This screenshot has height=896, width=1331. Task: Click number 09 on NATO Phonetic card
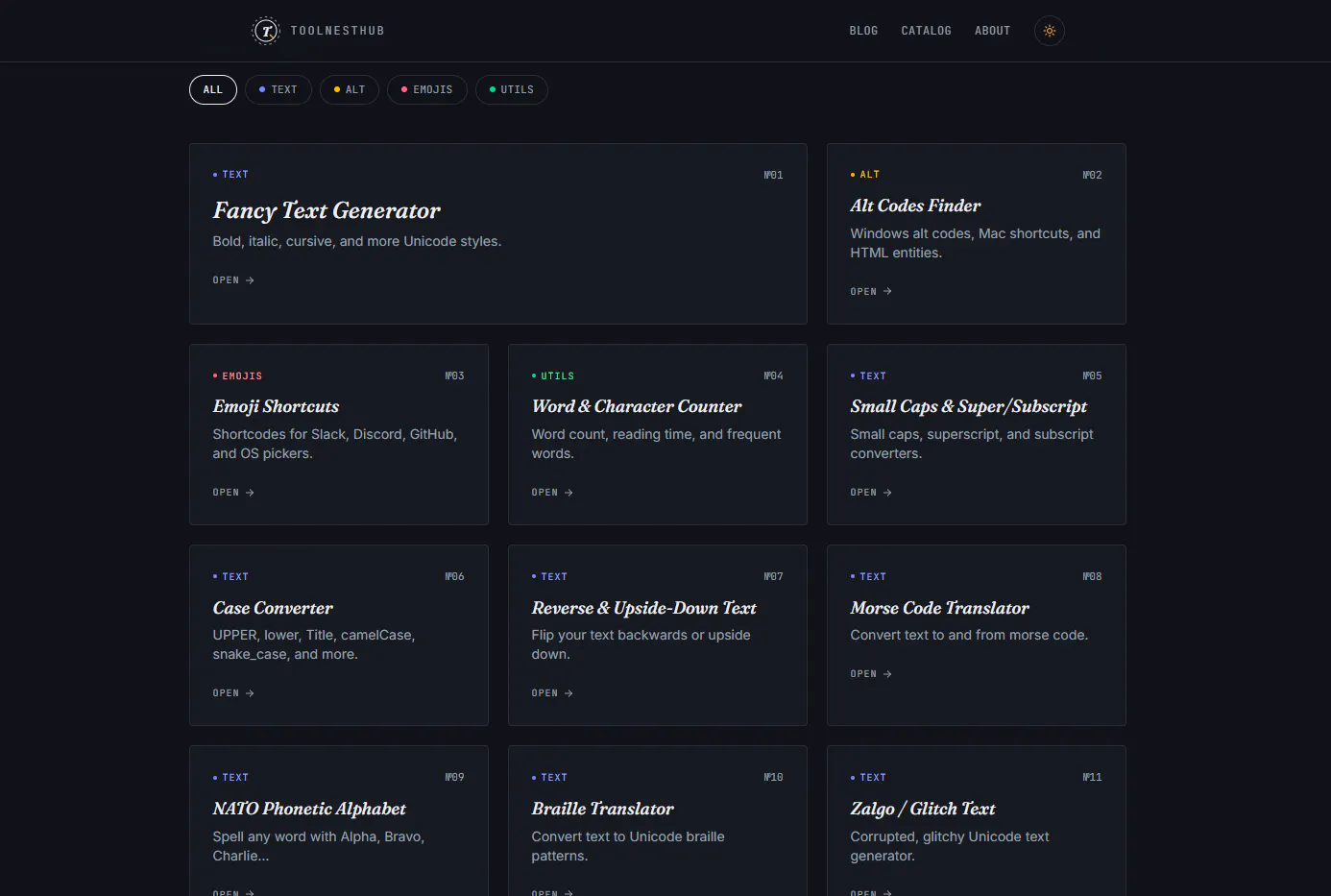click(455, 778)
